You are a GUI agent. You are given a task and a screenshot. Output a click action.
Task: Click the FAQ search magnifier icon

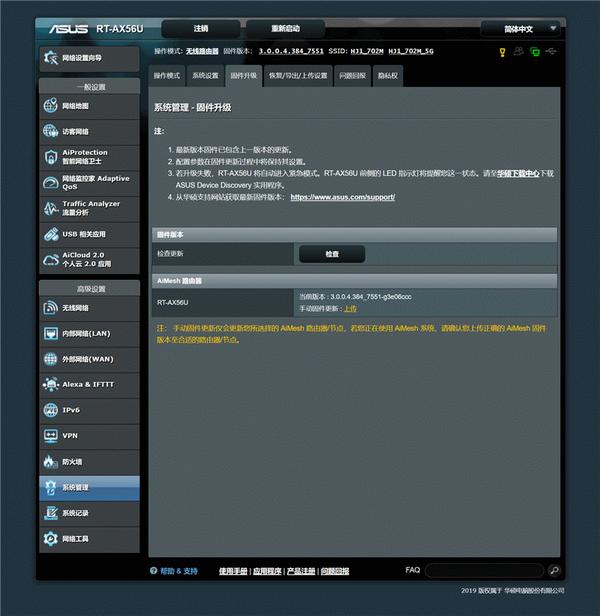pyautogui.click(x=554, y=570)
